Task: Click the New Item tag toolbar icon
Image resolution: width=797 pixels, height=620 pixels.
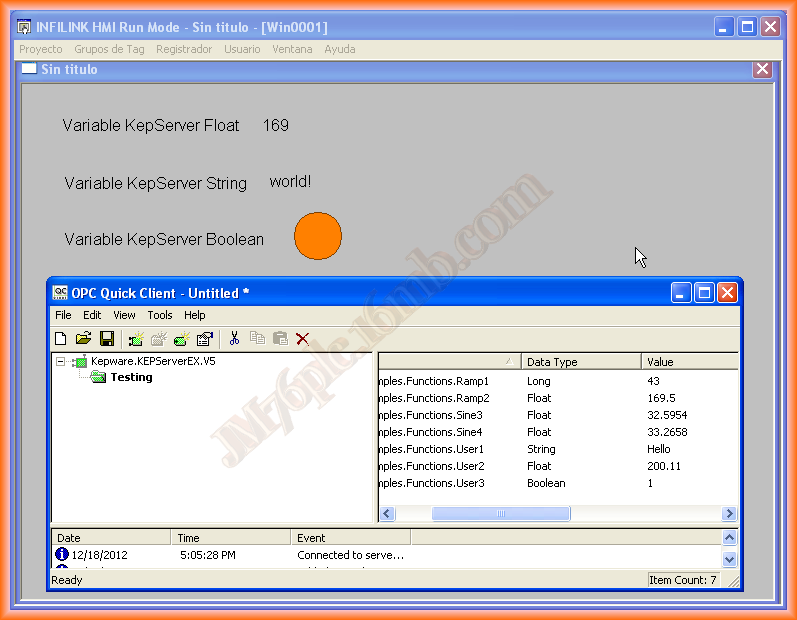Action: (182, 339)
